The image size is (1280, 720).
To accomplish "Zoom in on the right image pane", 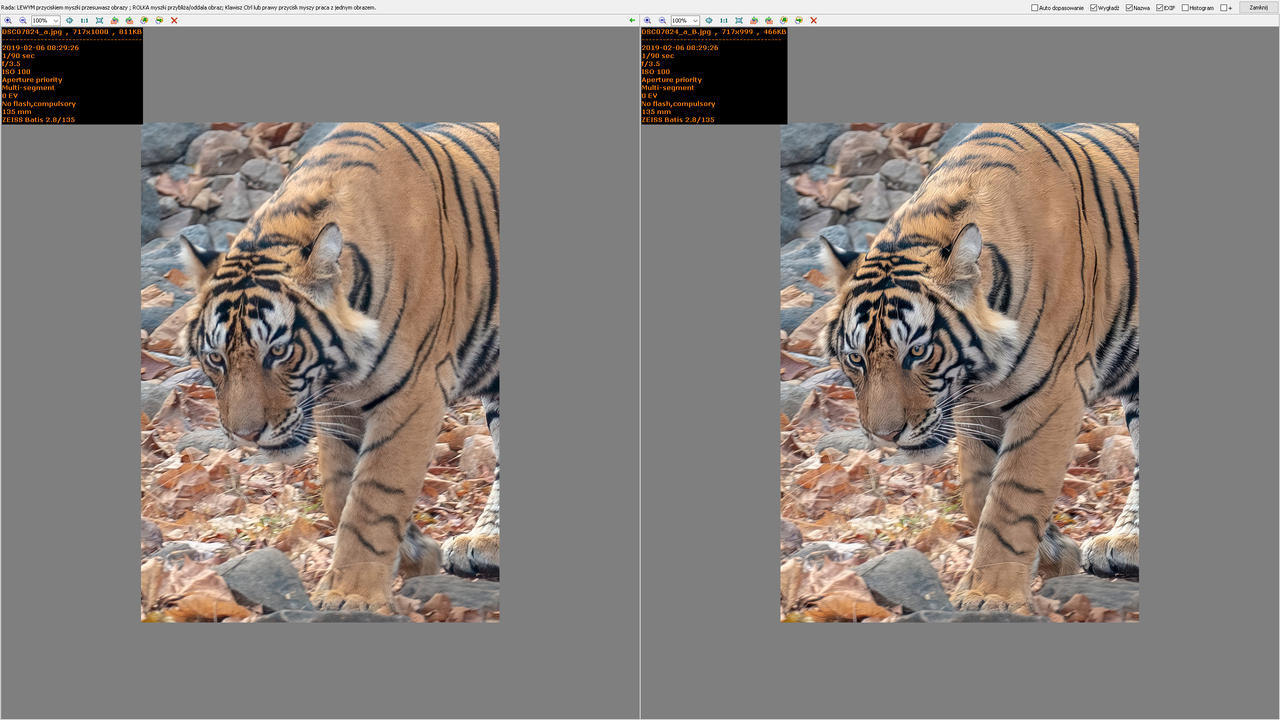I will 647,20.
